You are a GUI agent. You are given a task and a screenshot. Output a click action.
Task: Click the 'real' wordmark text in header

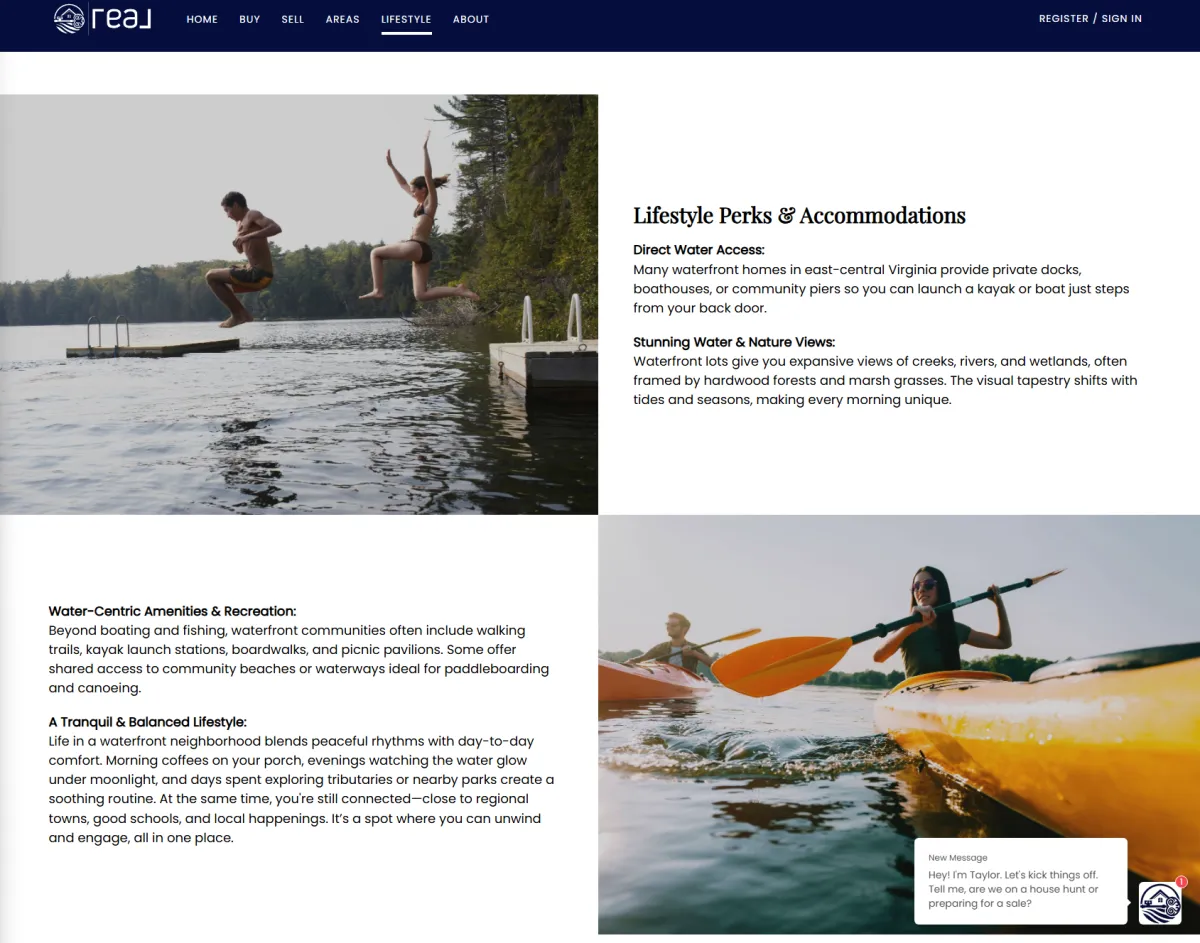pos(121,19)
